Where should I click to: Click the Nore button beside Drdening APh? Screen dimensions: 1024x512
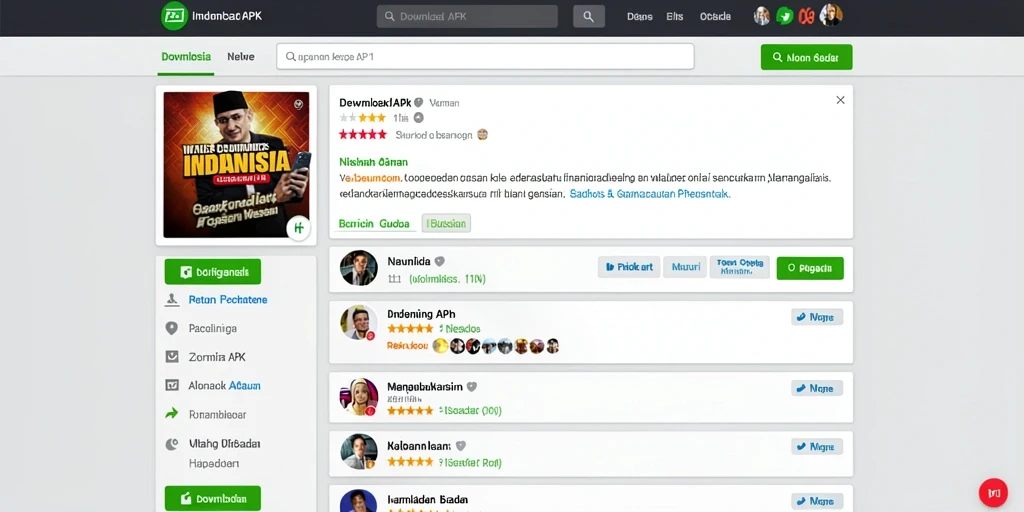pos(817,317)
